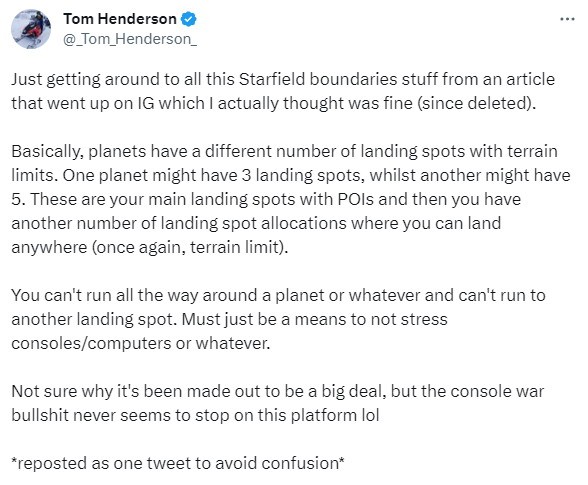588x485 pixels.
Task: Click the word "IG" in the first paragraph
Action: point(146,103)
